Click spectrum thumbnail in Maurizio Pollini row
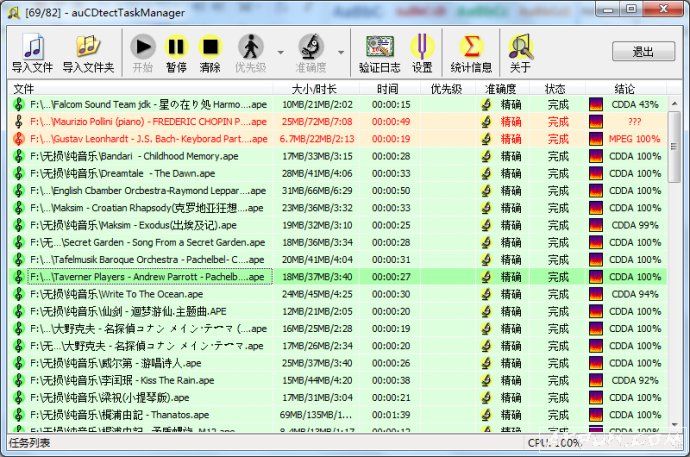The width and height of the screenshot is (690, 457). 596,122
